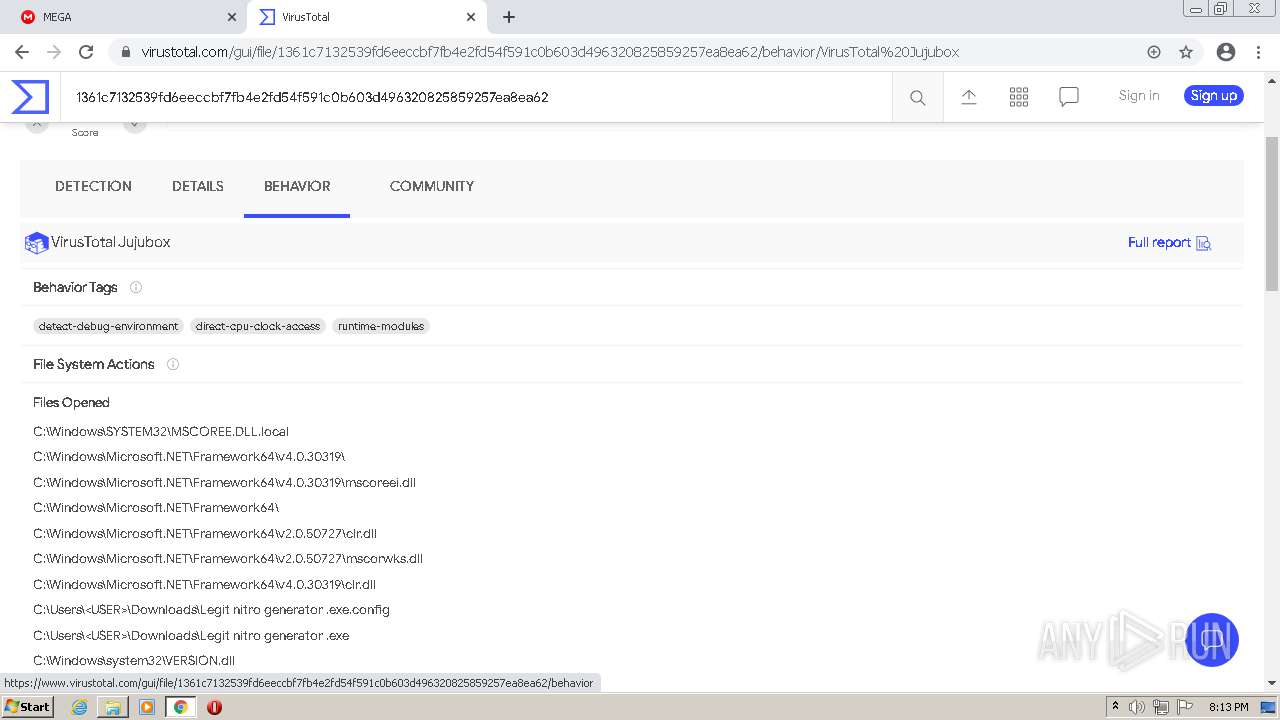The width and height of the screenshot is (1280, 720).
Task: Close the MEGA tab
Action: pyautogui.click(x=232, y=17)
